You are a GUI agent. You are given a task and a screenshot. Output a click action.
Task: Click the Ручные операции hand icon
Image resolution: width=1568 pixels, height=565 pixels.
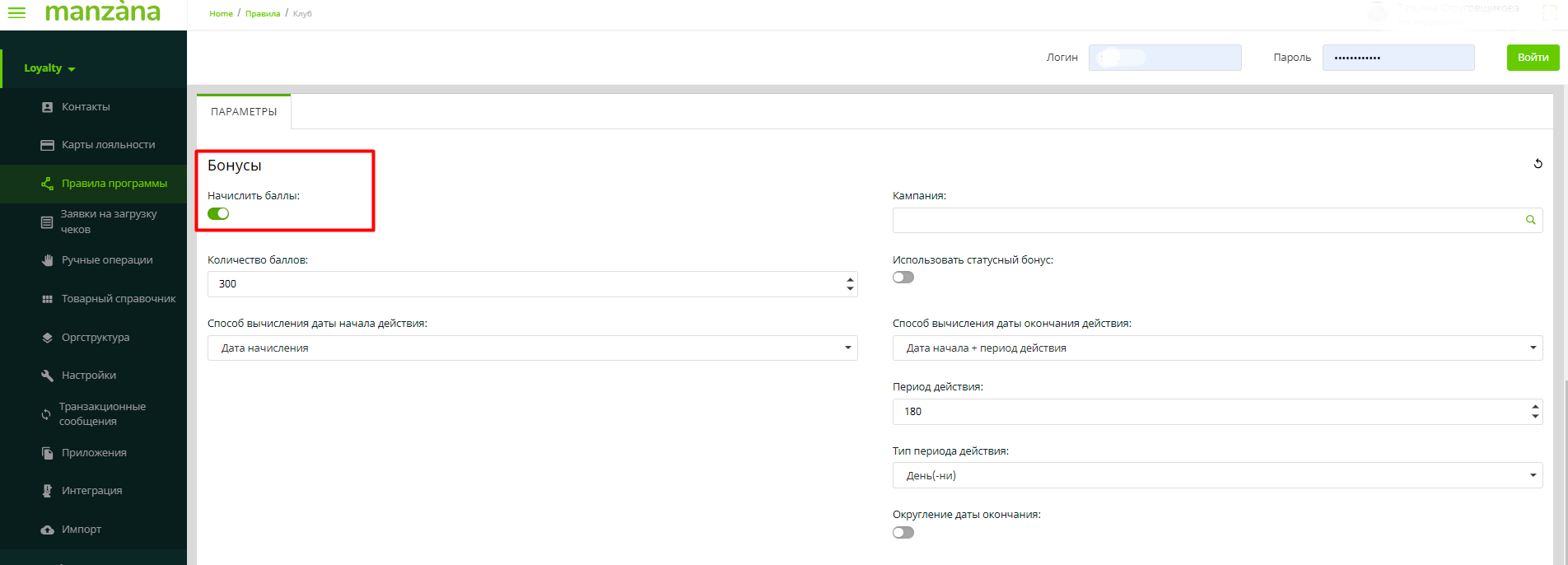pyautogui.click(x=48, y=260)
